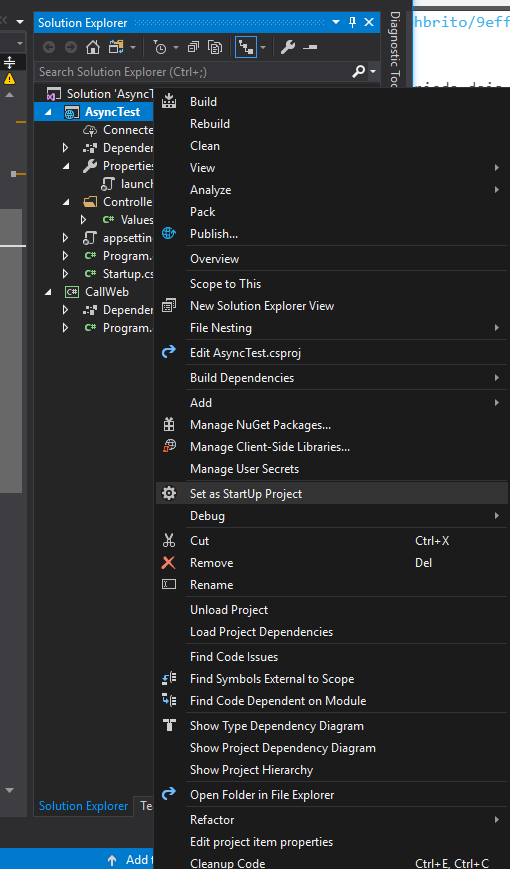510x869 pixels.
Task: Click the magnifier search icon
Action: (x=359, y=71)
